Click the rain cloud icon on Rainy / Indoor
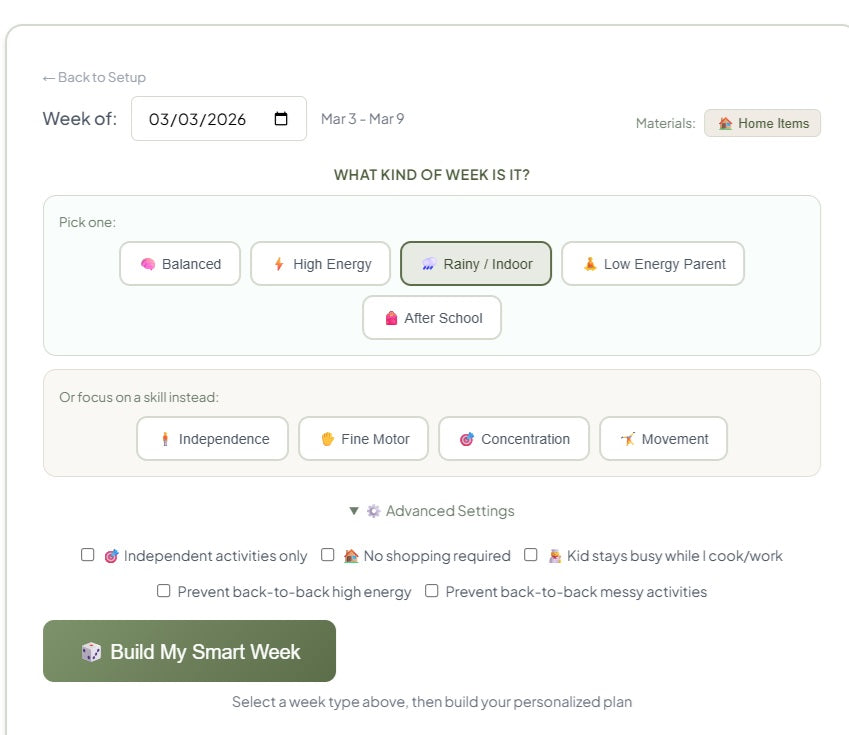 (428, 265)
